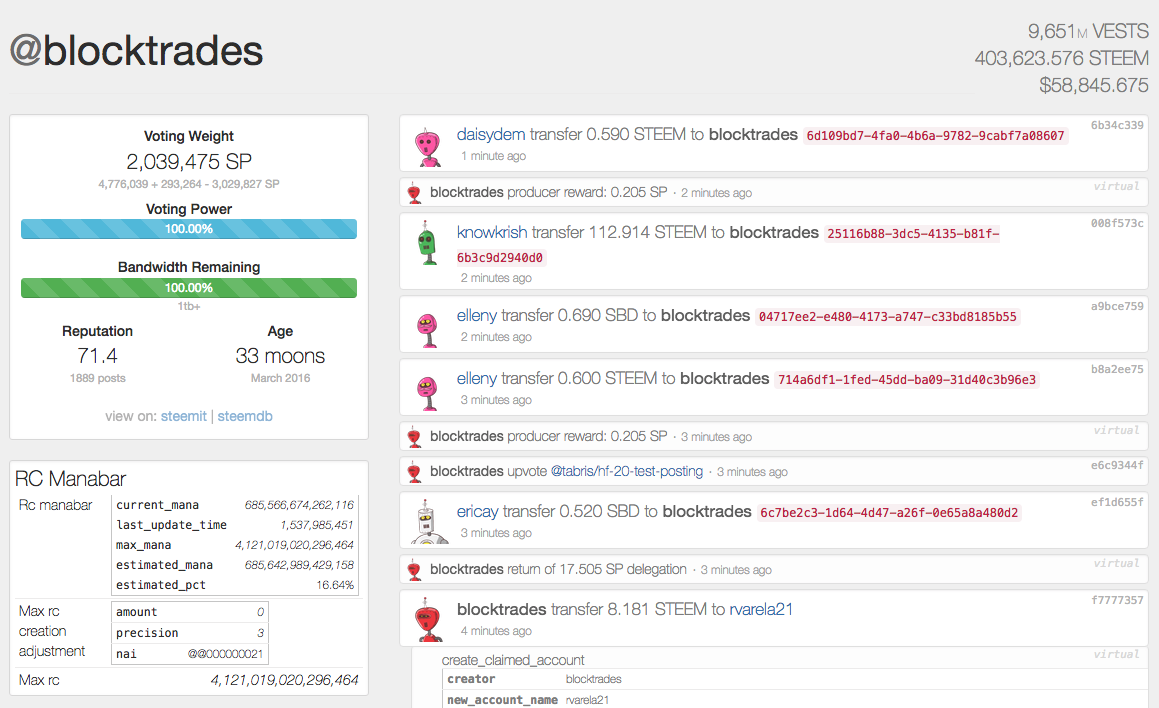Open transaction hash ef1d655f
Image resolution: width=1159 pixels, height=708 pixels.
pyautogui.click(x=1117, y=502)
